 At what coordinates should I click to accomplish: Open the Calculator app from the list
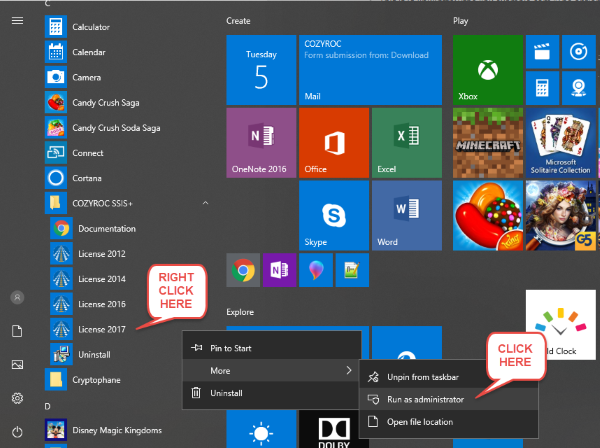[126, 27]
